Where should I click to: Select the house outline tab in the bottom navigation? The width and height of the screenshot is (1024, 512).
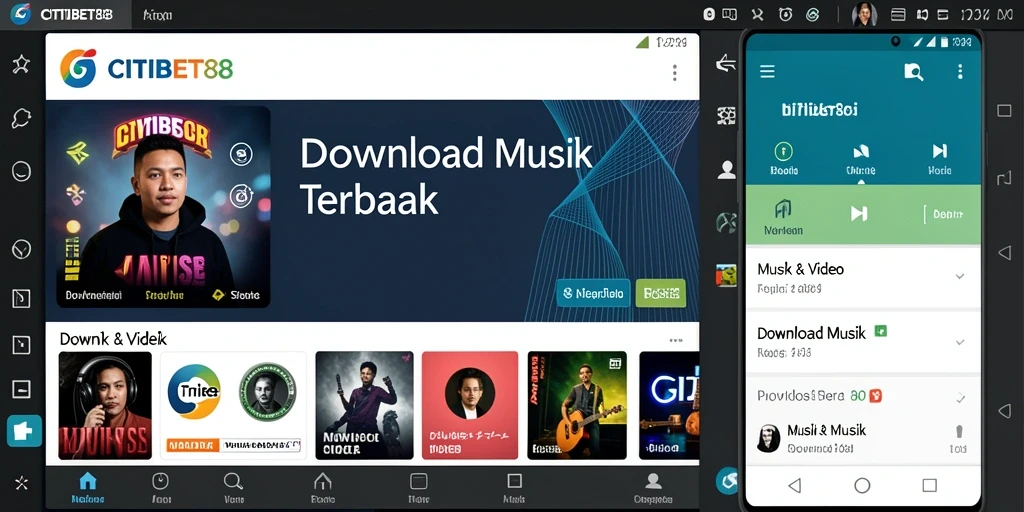point(323,489)
